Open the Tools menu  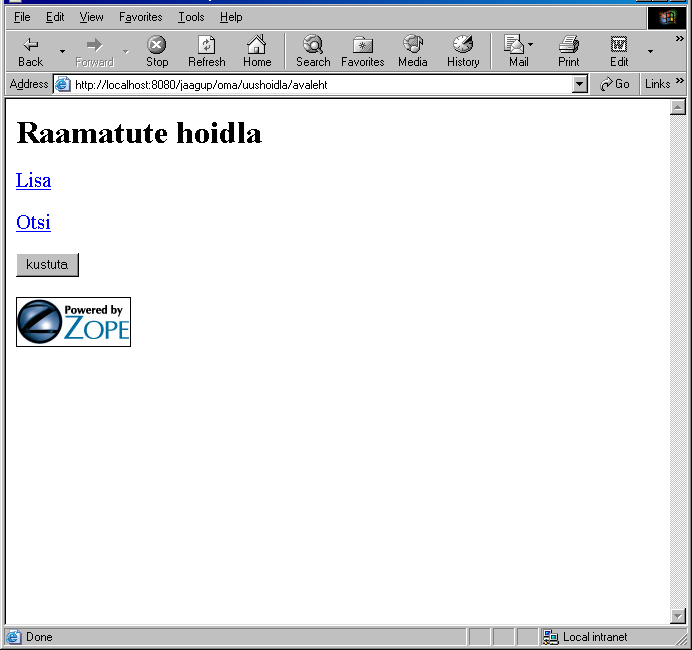click(191, 17)
